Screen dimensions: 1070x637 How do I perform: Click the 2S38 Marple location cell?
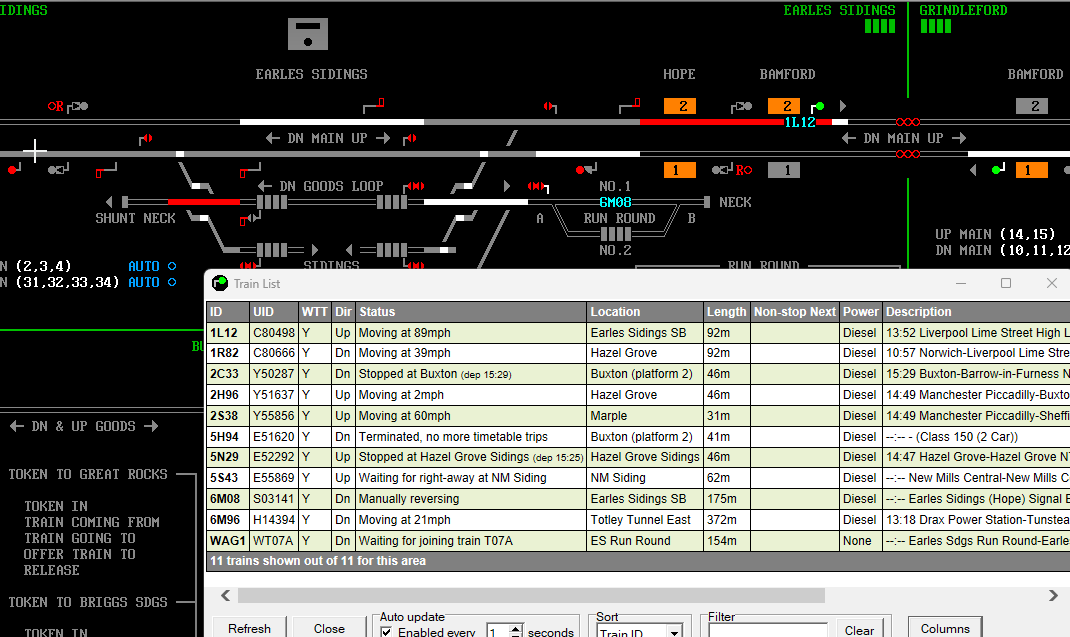pyautogui.click(x=645, y=416)
